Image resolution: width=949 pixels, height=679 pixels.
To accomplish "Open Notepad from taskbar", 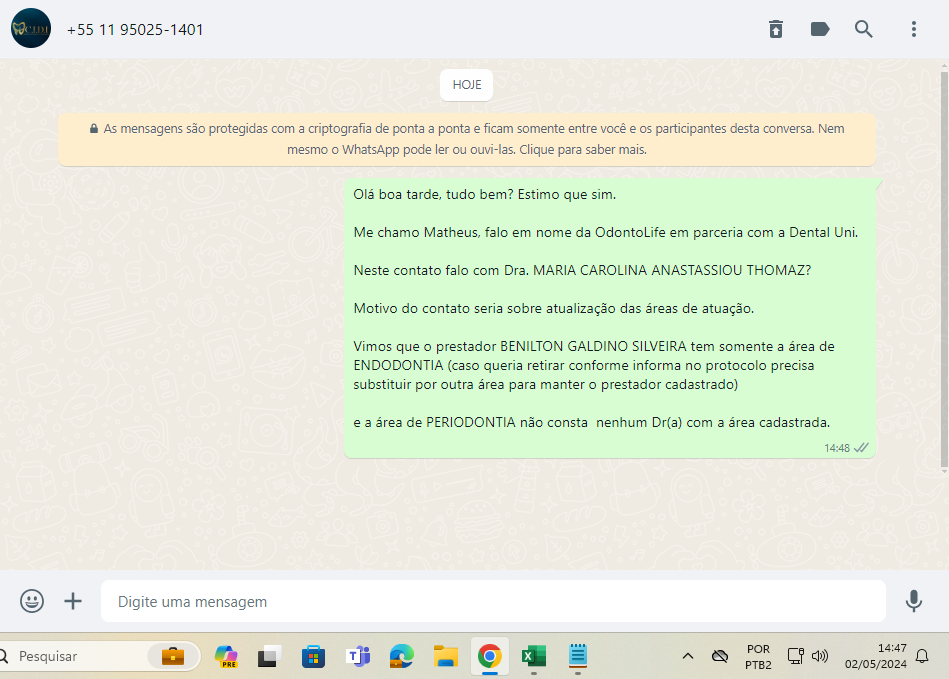I will pos(578,656).
